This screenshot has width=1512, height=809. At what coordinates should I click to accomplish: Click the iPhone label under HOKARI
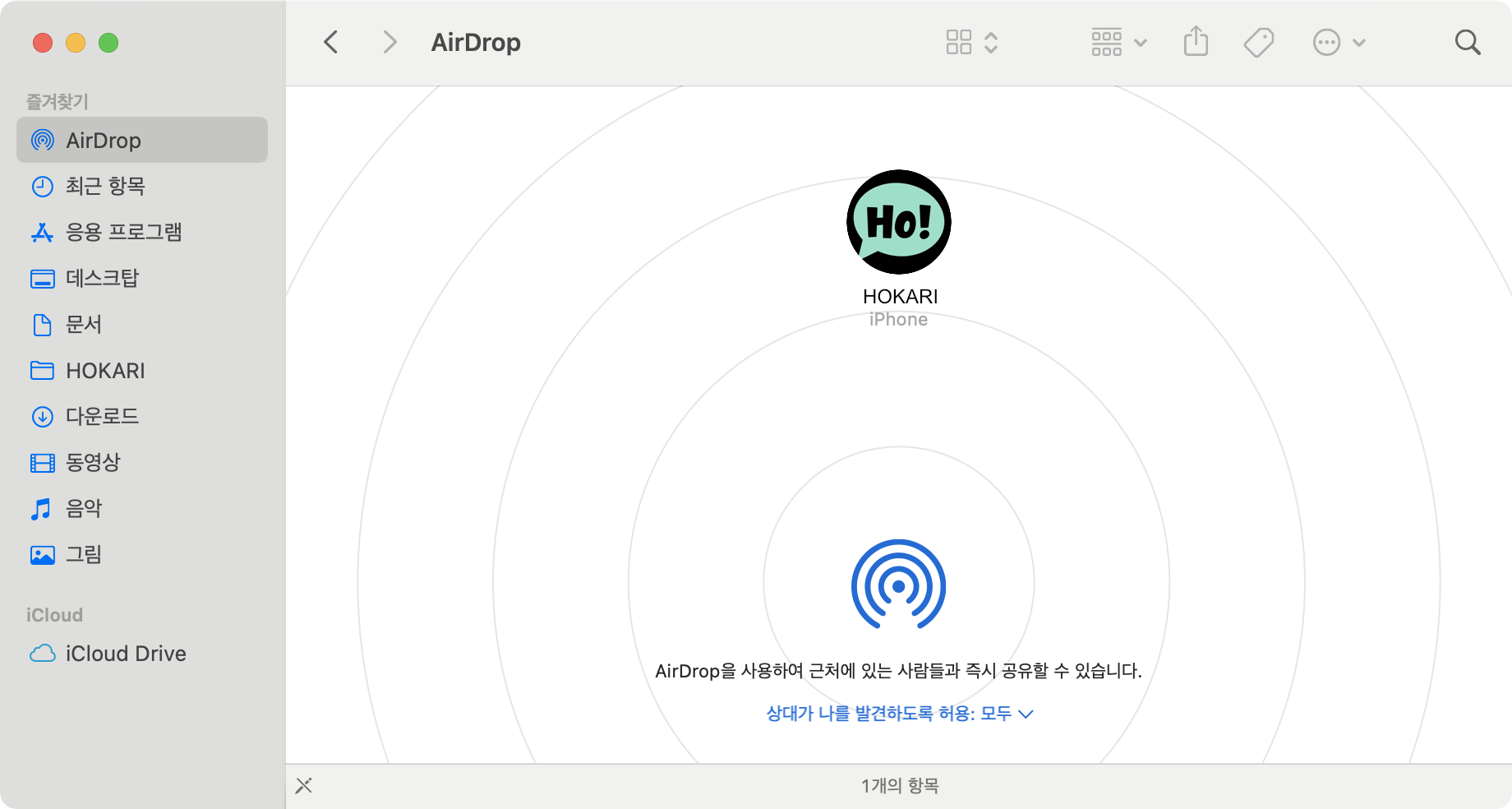click(898, 320)
